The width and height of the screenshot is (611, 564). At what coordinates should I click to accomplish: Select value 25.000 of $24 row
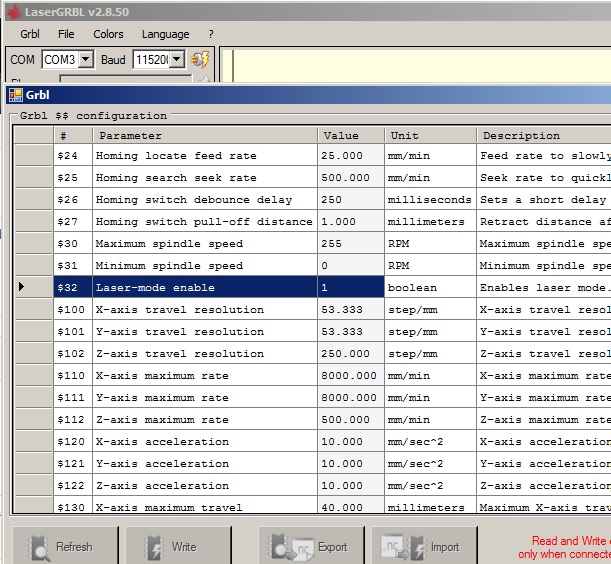click(x=351, y=156)
